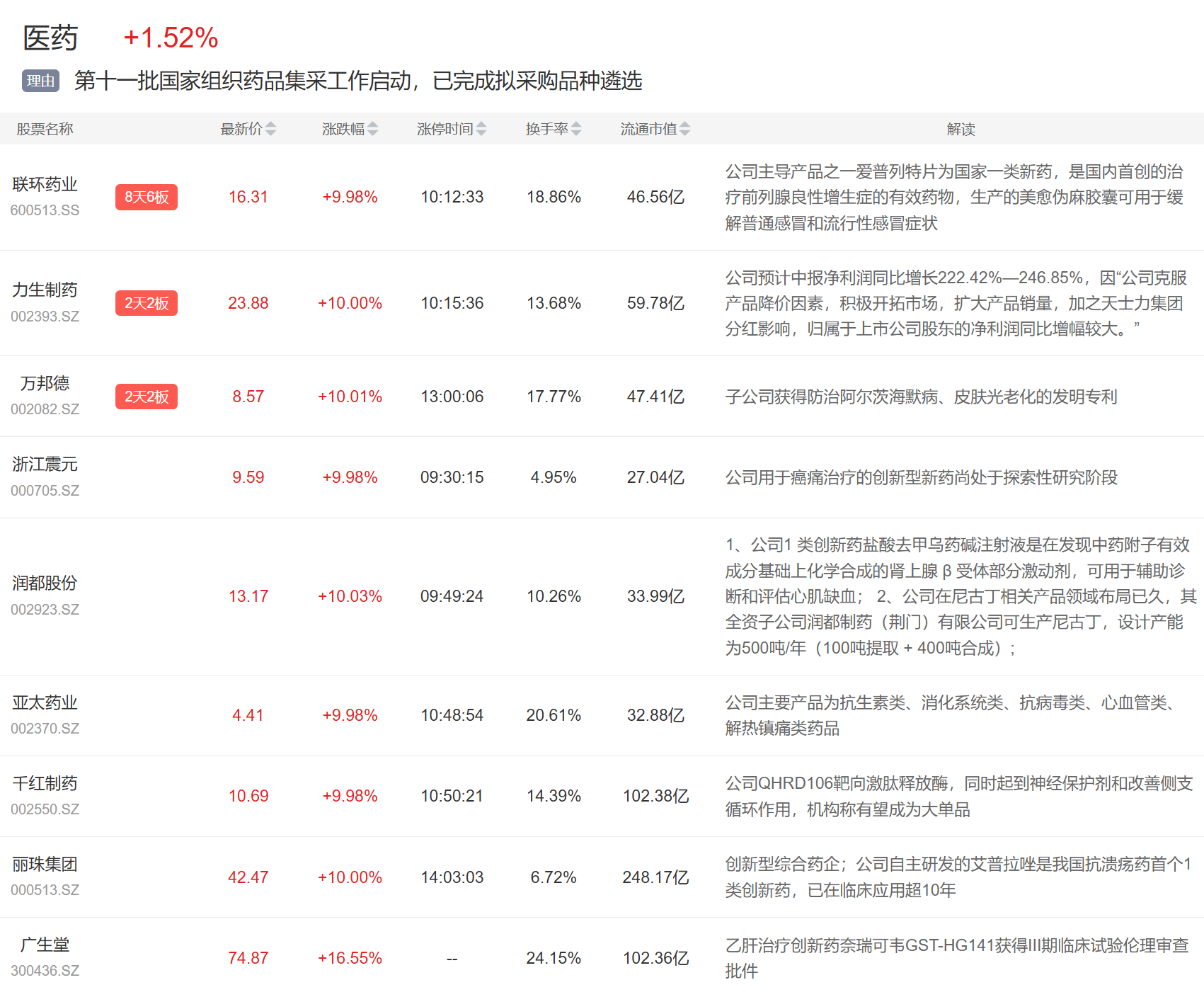
Task: Click the 2天2板 badge for 力生制药
Action: click(146, 303)
